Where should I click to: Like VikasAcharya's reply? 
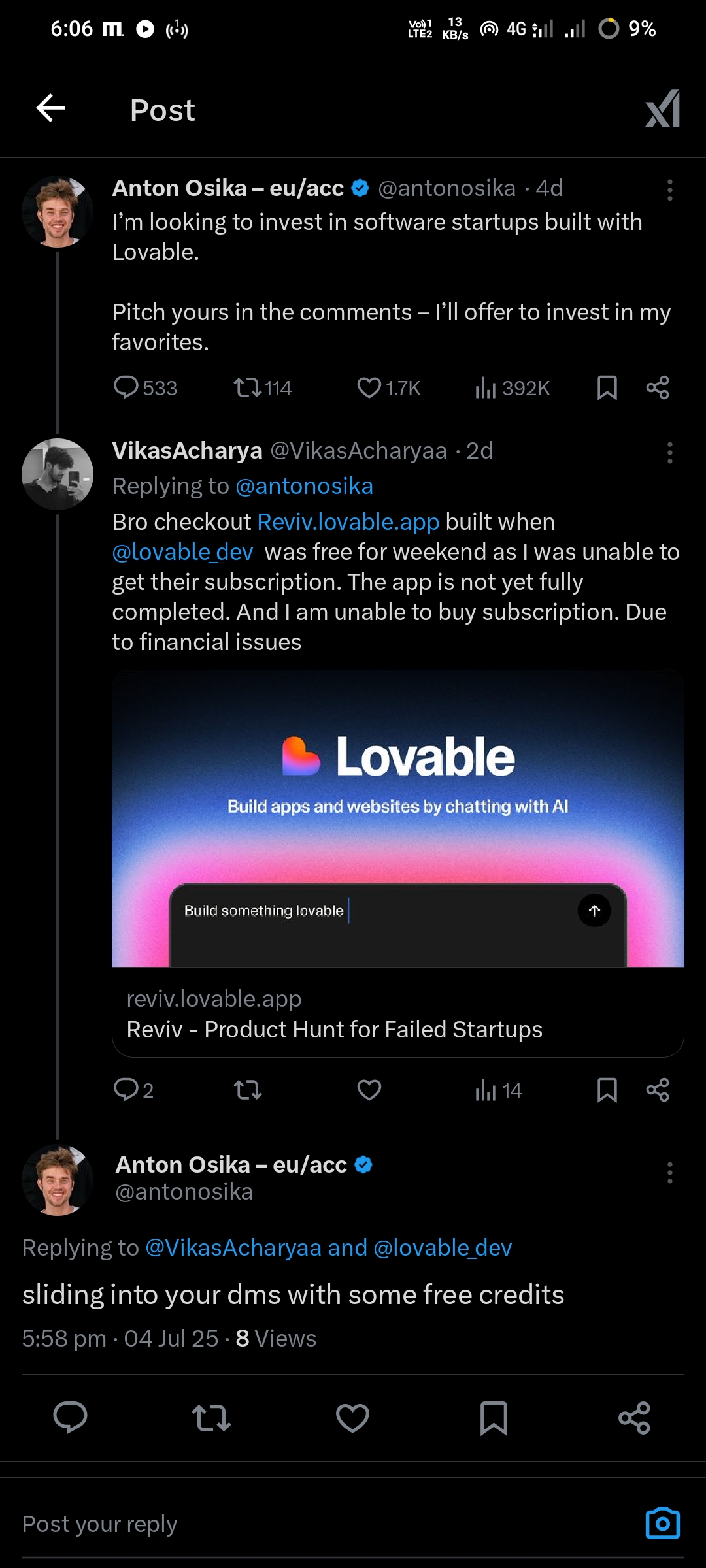point(369,1090)
